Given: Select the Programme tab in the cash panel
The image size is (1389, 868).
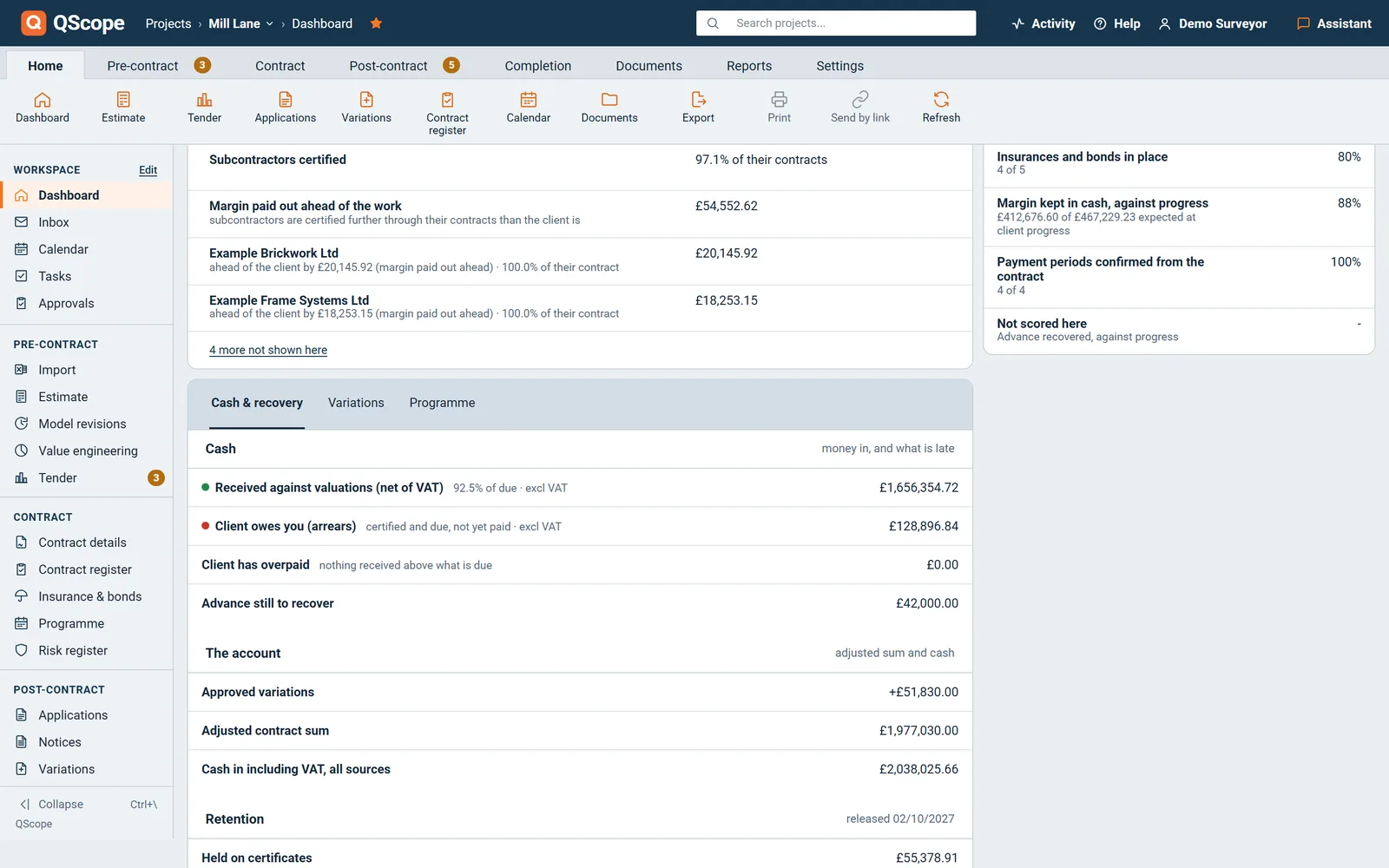Looking at the screenshot, I should pyautogui.click(x=442, y=403).
